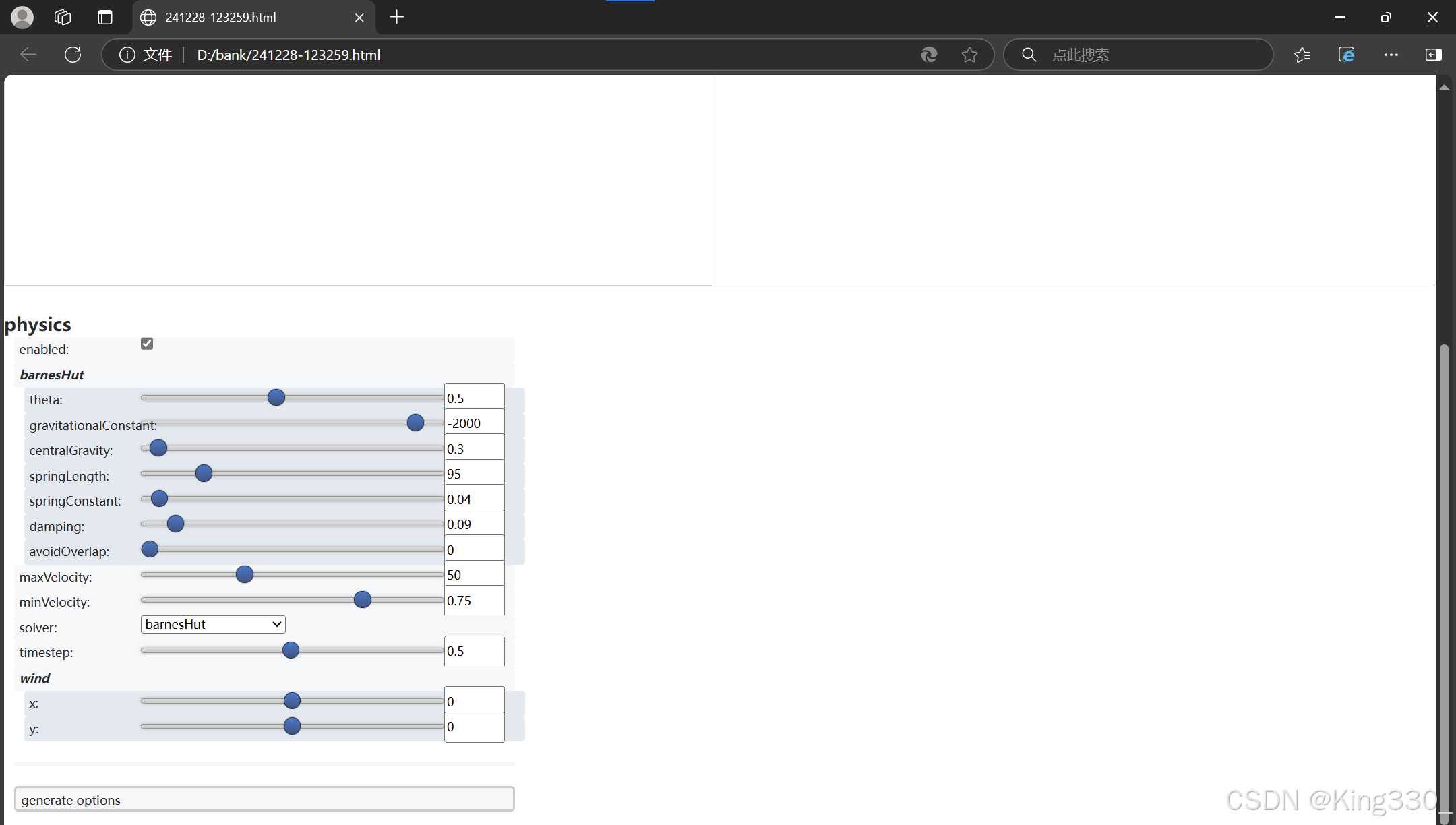The height and width of the screenshot is (825, 1456).
Task: Open the tab actions menu icon
Action: [x=105, y=18]
